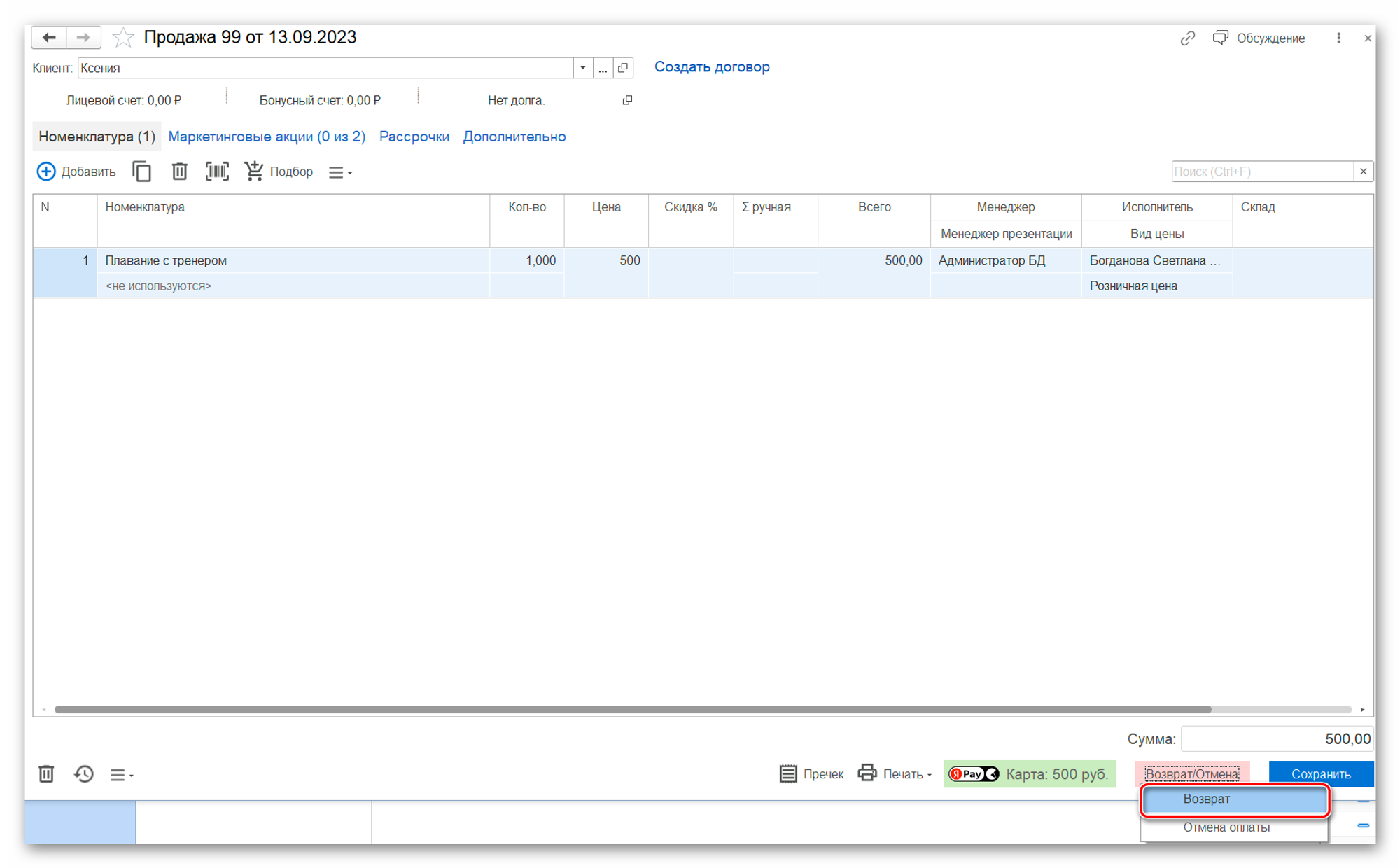
Task: Open Подбор item selection
Action: click(279, 171)
